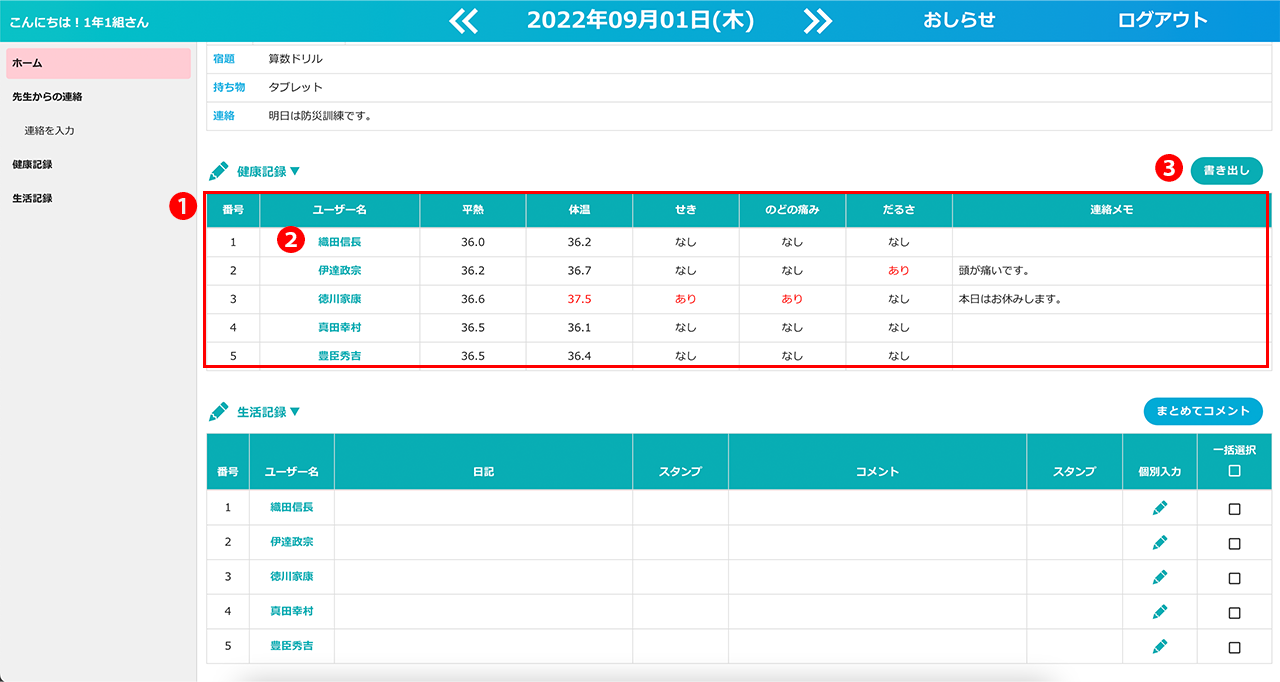Open individual comment entry for 豊臣秀吉
Image resolution: width=1280 pixels, height=682 pixels.
pyautogui.click(x=1159, y=646)
